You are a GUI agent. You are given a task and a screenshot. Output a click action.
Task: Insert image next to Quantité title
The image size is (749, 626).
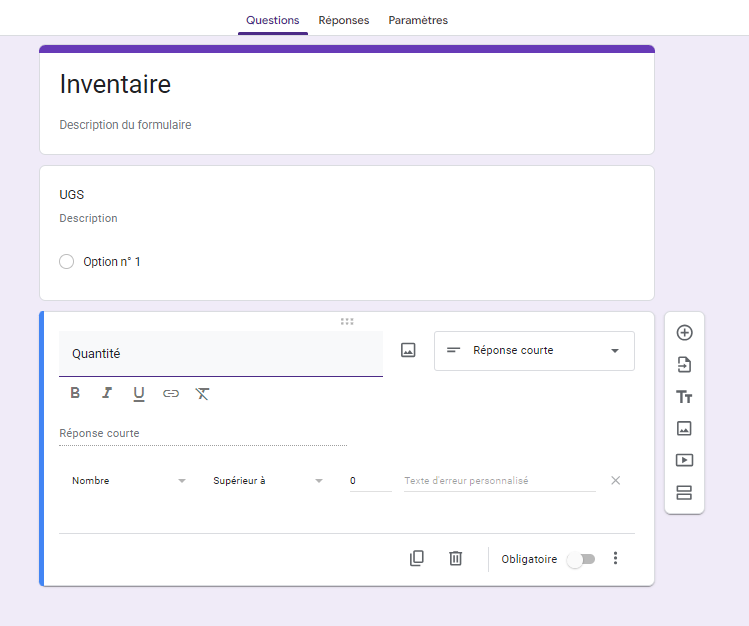[408, 351]
